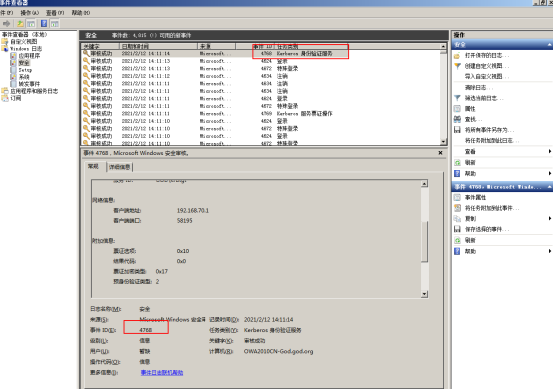Click the 将任务附加到此事件 icon

[457, 208]
